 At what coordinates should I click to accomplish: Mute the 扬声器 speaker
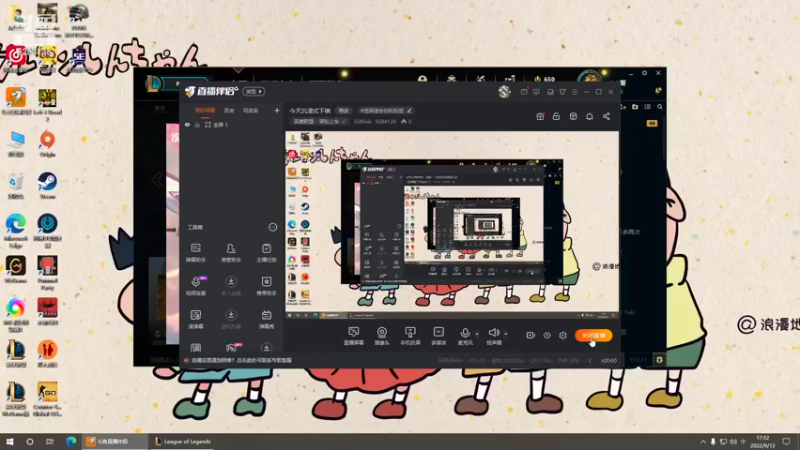click(493, 336)
